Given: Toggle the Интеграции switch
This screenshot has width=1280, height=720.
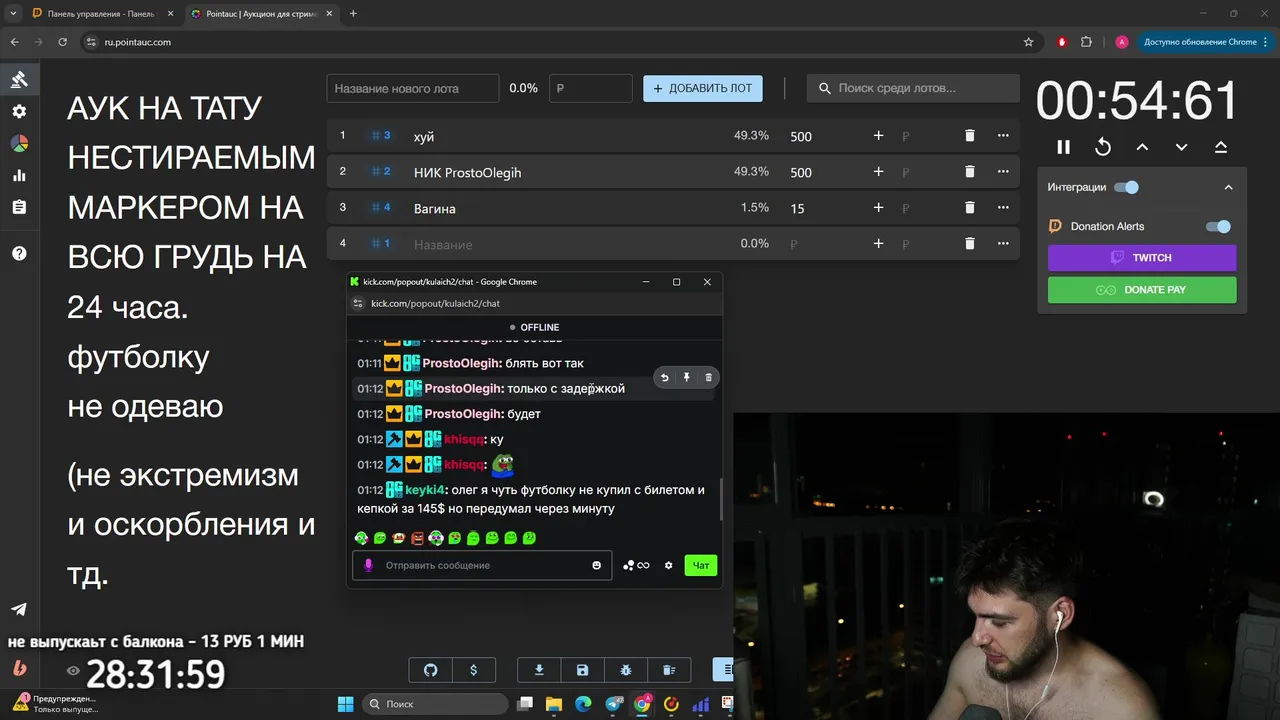Looking at the screenshot, I should [1127, 187].
